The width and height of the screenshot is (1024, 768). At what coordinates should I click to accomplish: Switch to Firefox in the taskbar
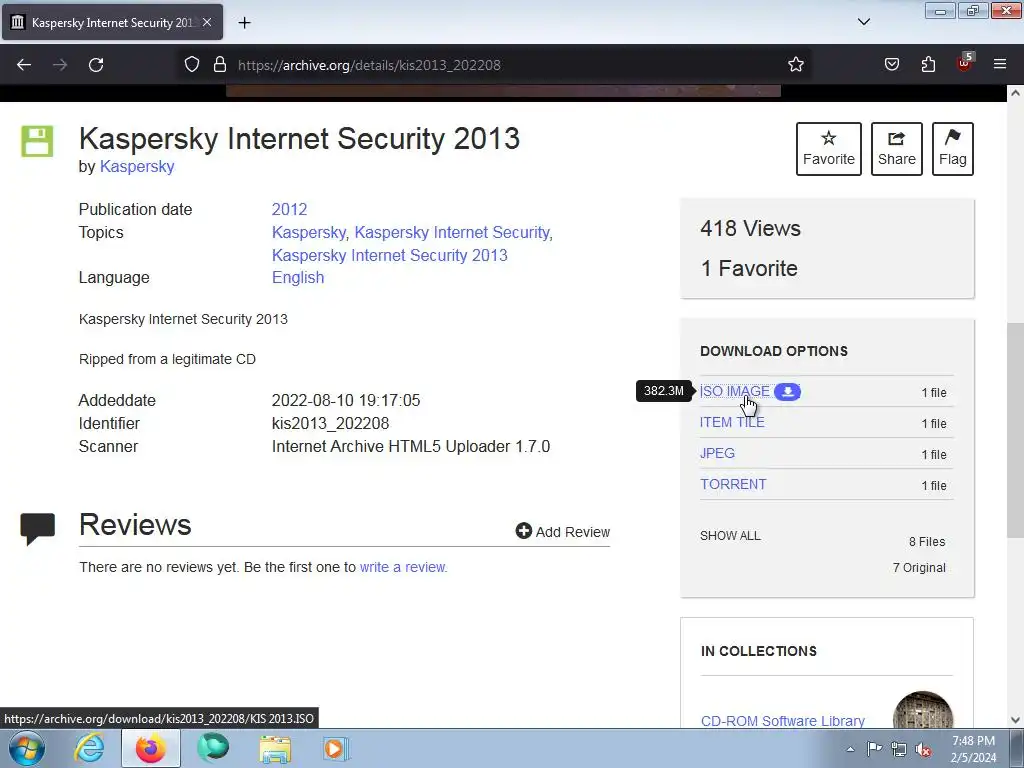click(151, 749)
